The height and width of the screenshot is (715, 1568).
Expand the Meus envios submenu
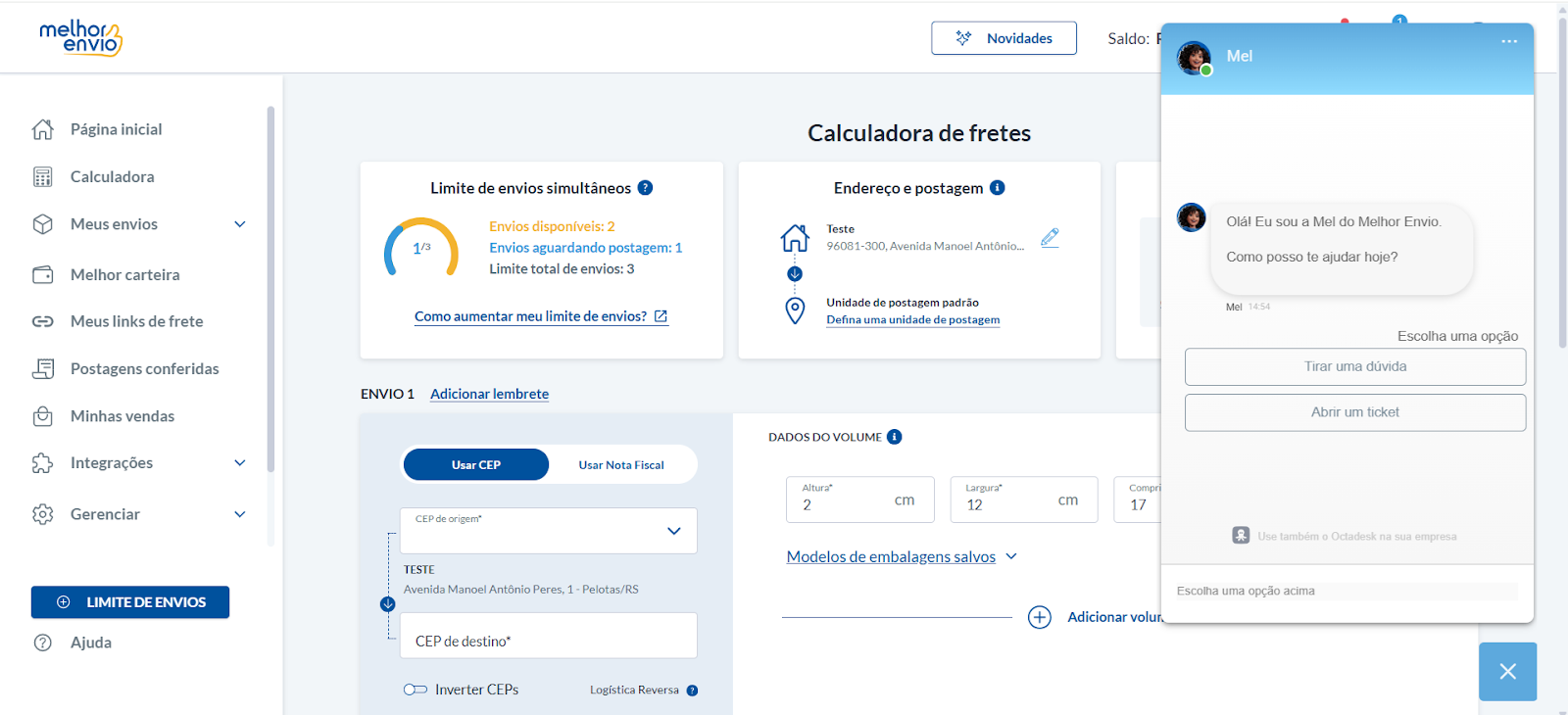tap(240, 224)
